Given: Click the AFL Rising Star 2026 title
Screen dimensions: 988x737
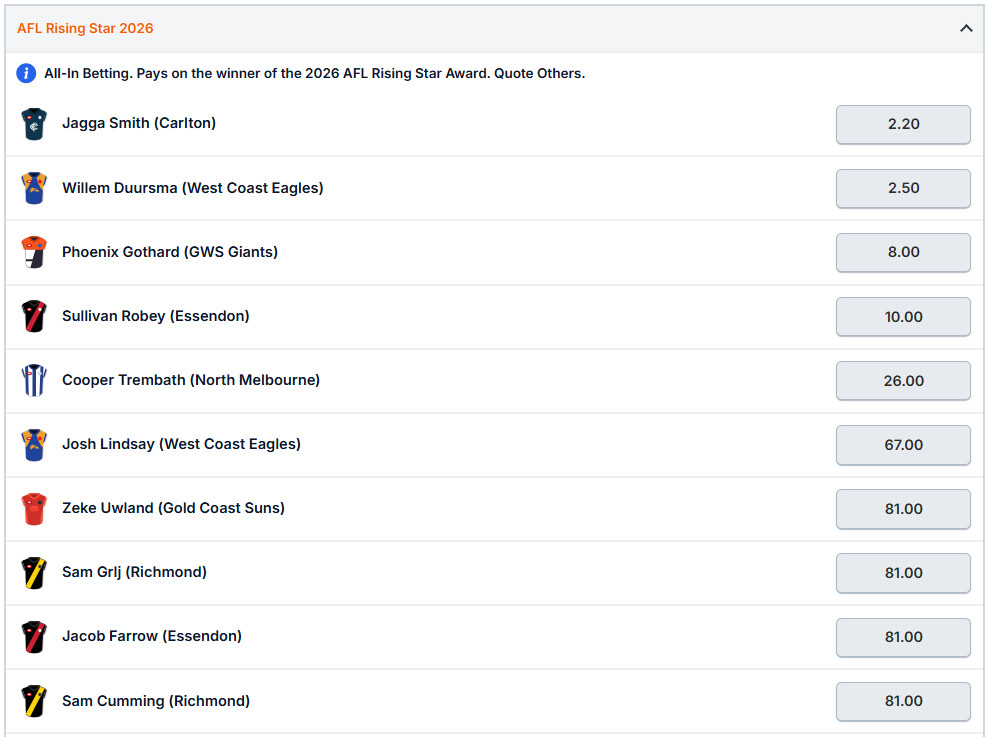Looking at the screenshot, I should (x=85, y=28).
